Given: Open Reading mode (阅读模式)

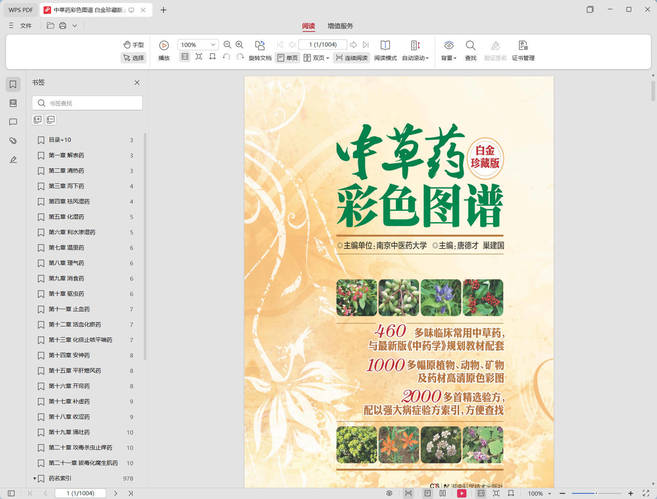Looking at the screenshot, I should (385, 46).
